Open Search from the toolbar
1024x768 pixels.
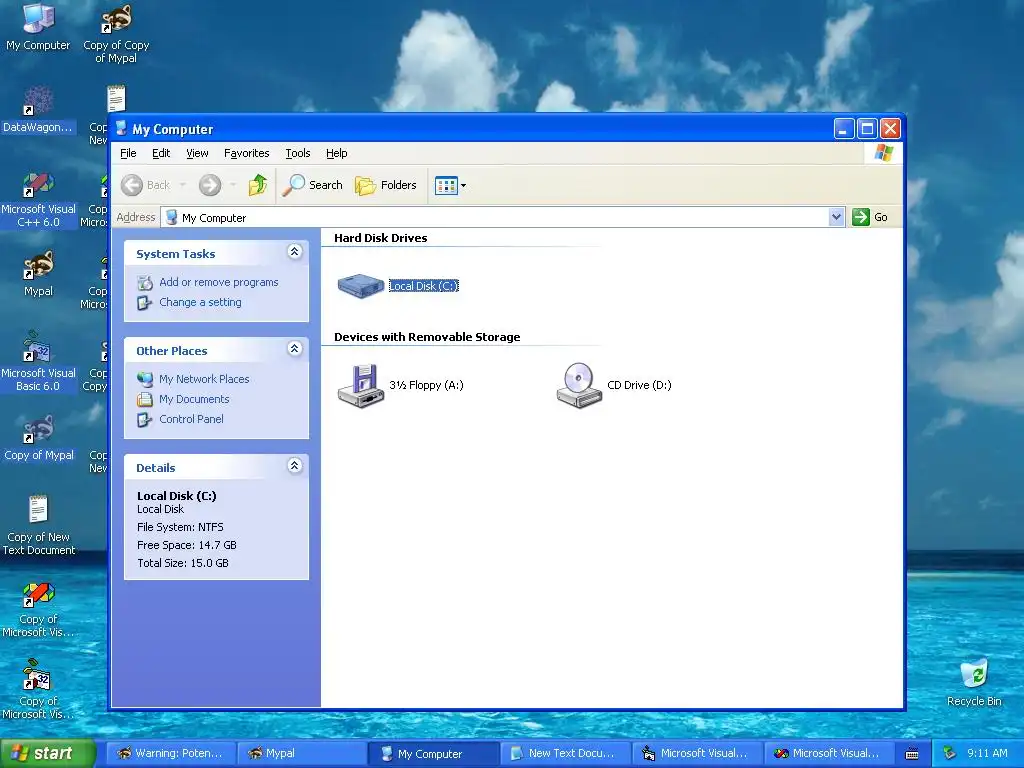click(313, 185)
